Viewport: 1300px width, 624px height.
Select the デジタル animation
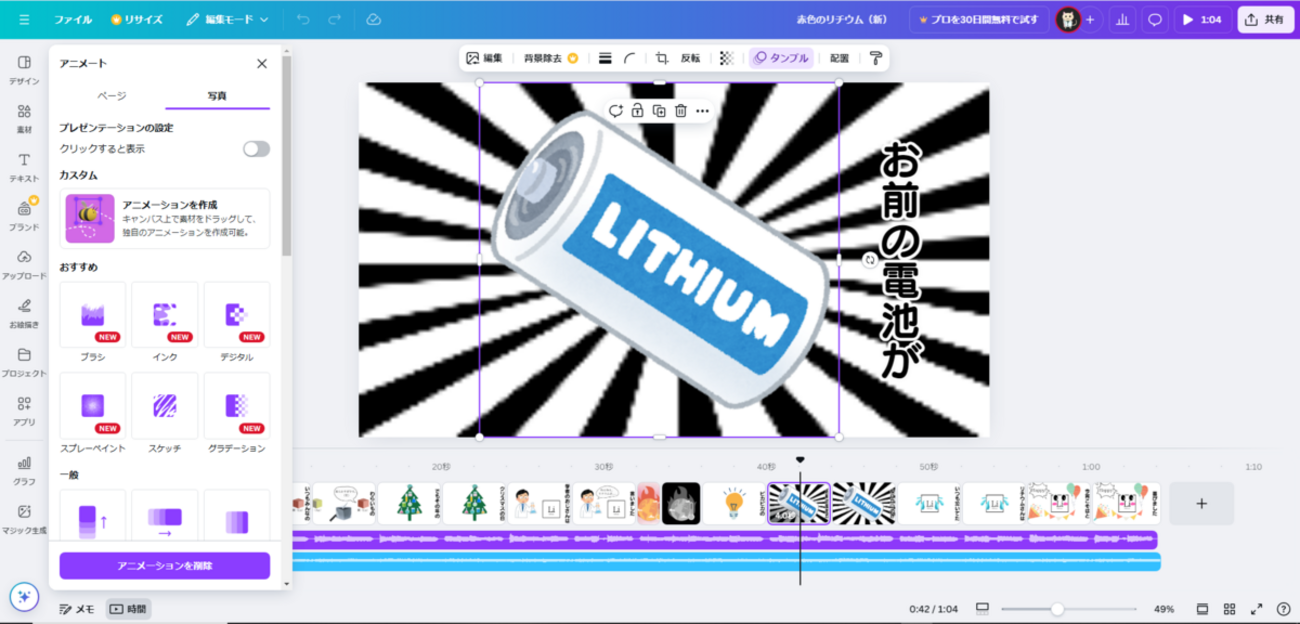tap(237, 322)
